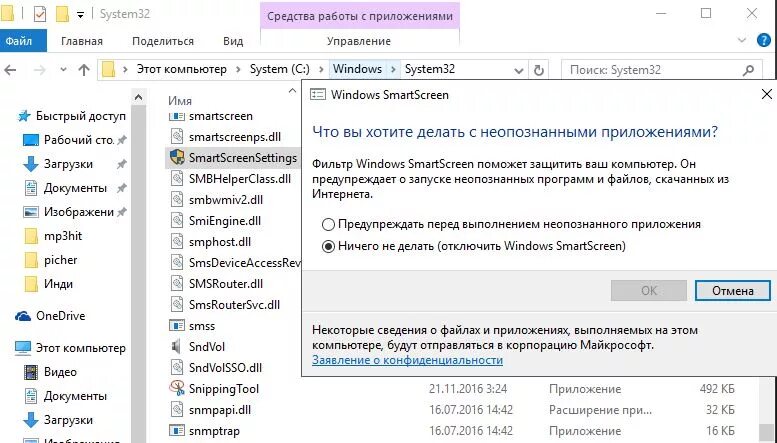Select the SndVol speaker icon
Image resolution: width=777 pixels, height=443 pixels.
pyautogui.click(x=177, y=347)
